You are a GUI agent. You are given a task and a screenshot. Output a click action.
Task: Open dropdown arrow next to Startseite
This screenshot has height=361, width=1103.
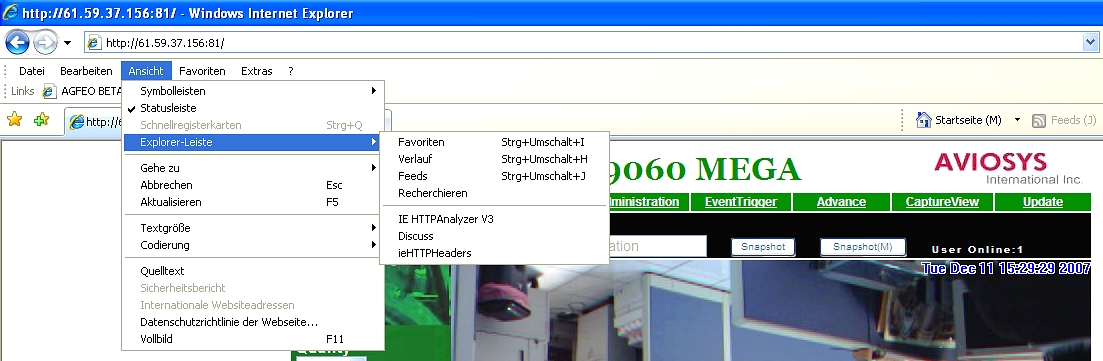tap(1016, 120)
